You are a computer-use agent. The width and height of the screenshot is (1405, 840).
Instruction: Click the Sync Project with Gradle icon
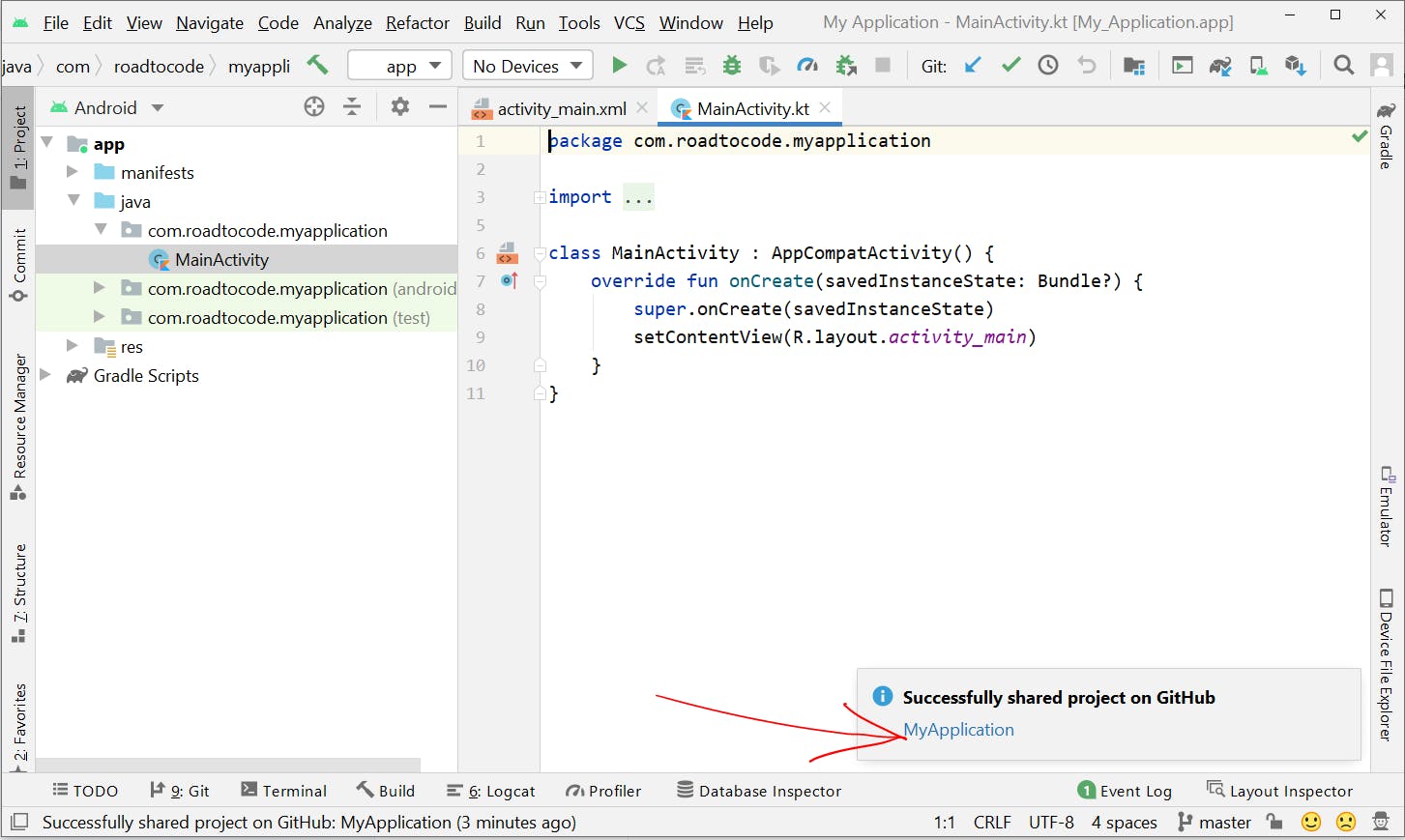tap(1220, 65)
